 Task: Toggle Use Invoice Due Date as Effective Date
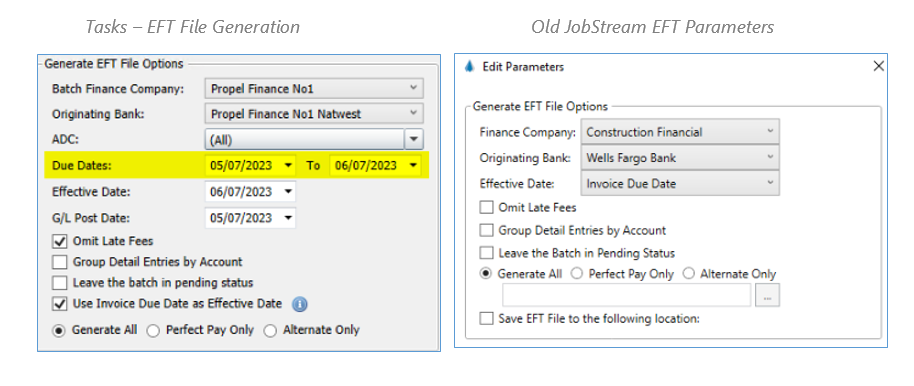(59, 304)
